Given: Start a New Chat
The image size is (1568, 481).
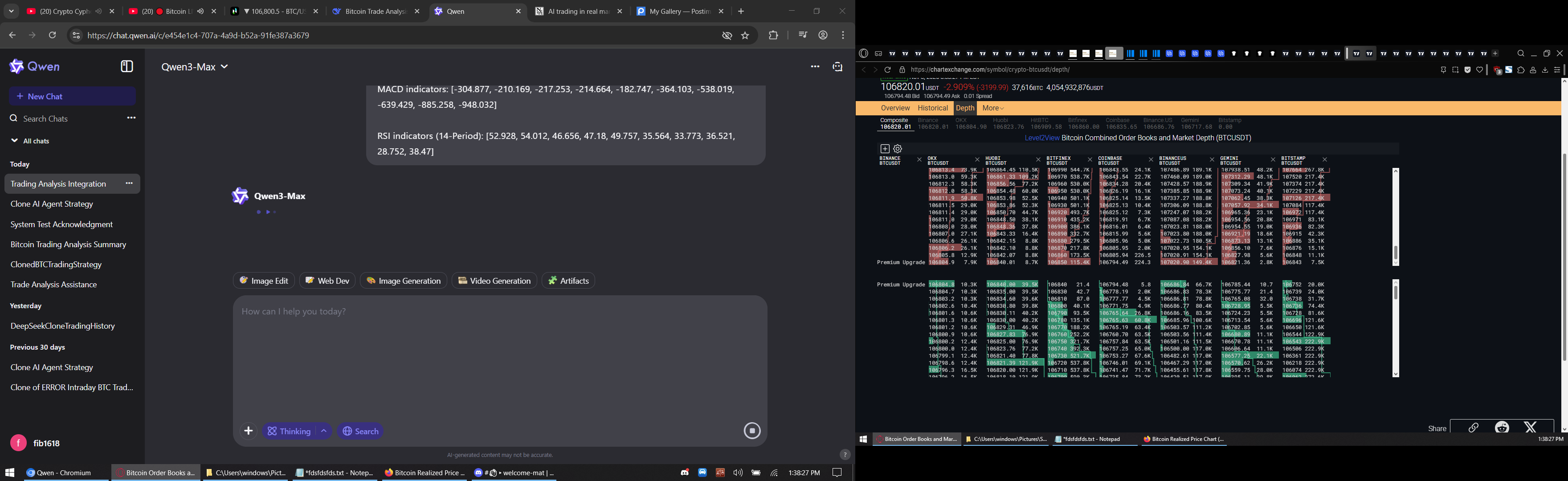Looking at the screenshot, I should [x=72, y=96].
